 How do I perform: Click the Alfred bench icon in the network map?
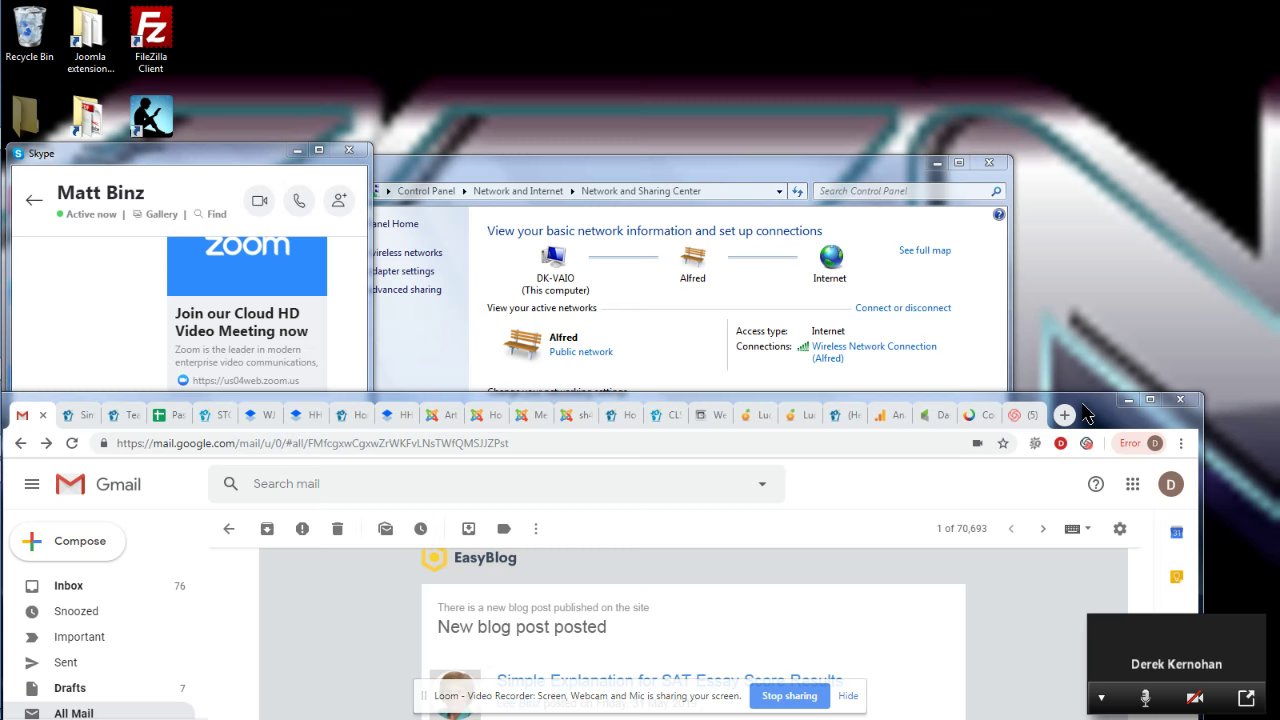693,257
